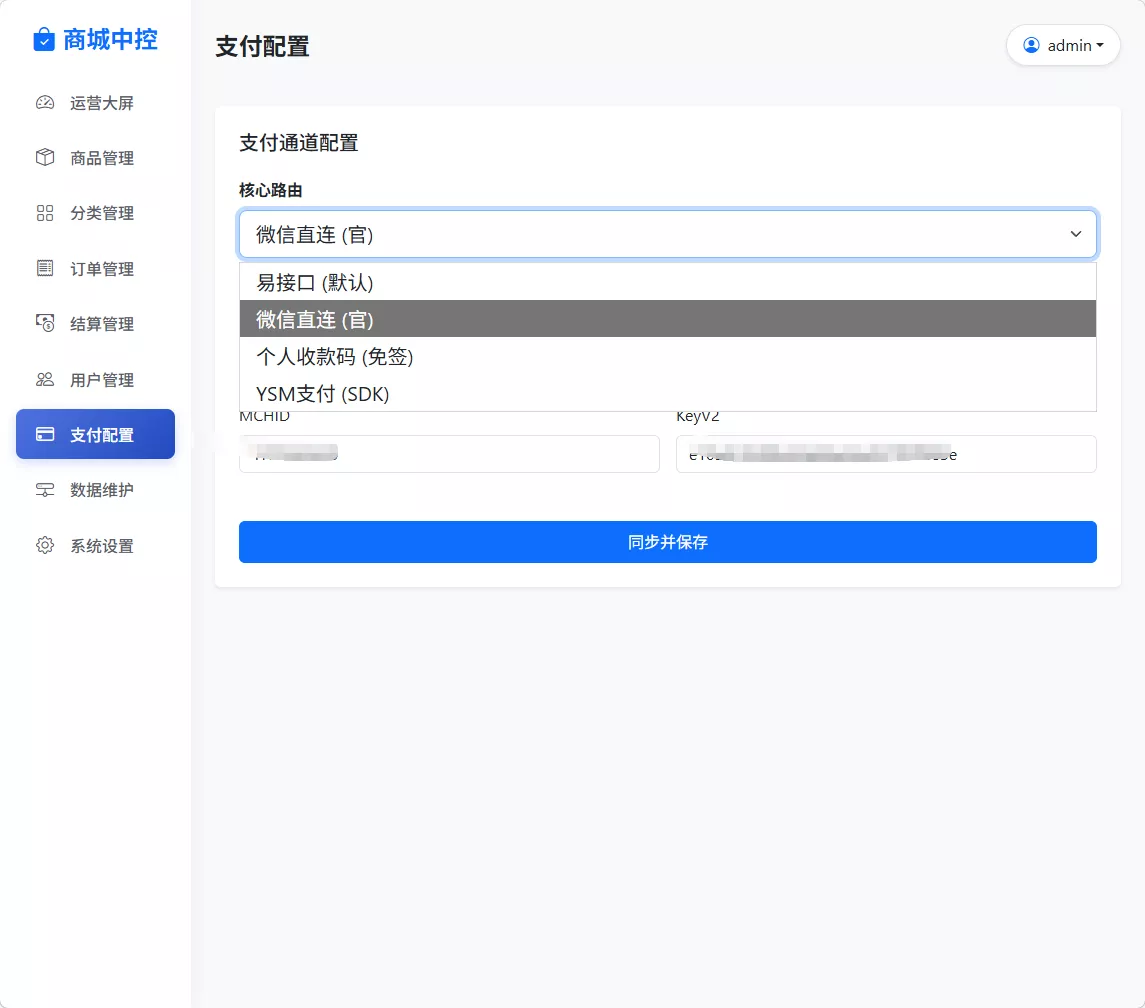Pick the YSM支付 (SDK) option
Viewport: 1145px width, 1008px height.
click(667, 394)
